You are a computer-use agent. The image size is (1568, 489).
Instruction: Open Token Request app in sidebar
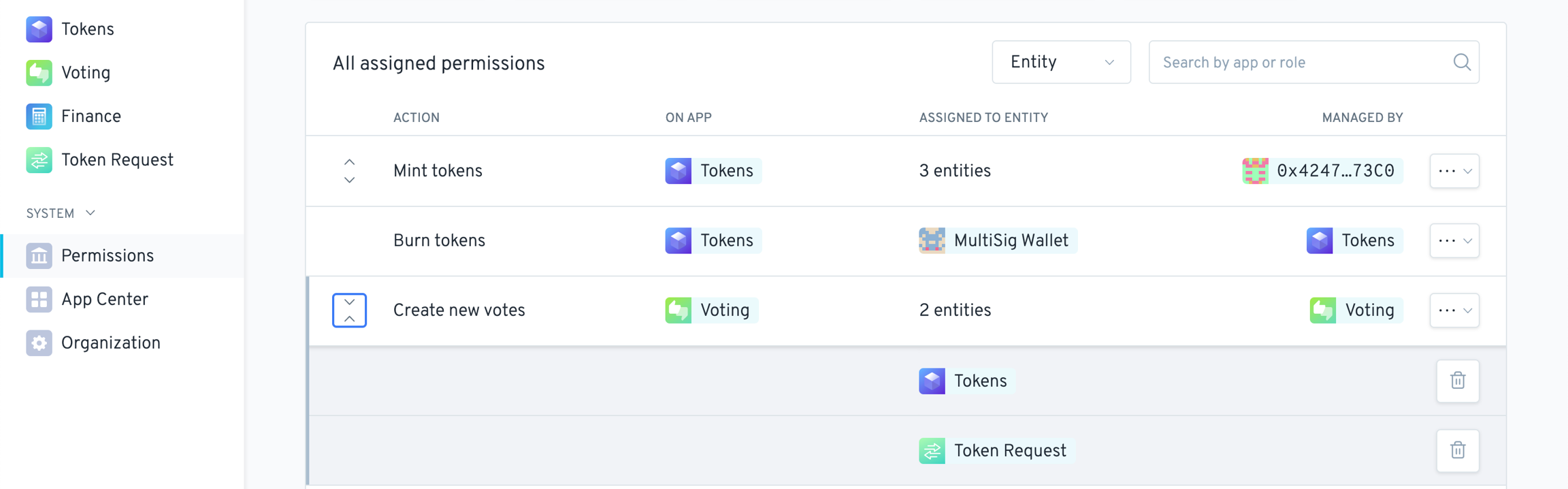point(117,160)
